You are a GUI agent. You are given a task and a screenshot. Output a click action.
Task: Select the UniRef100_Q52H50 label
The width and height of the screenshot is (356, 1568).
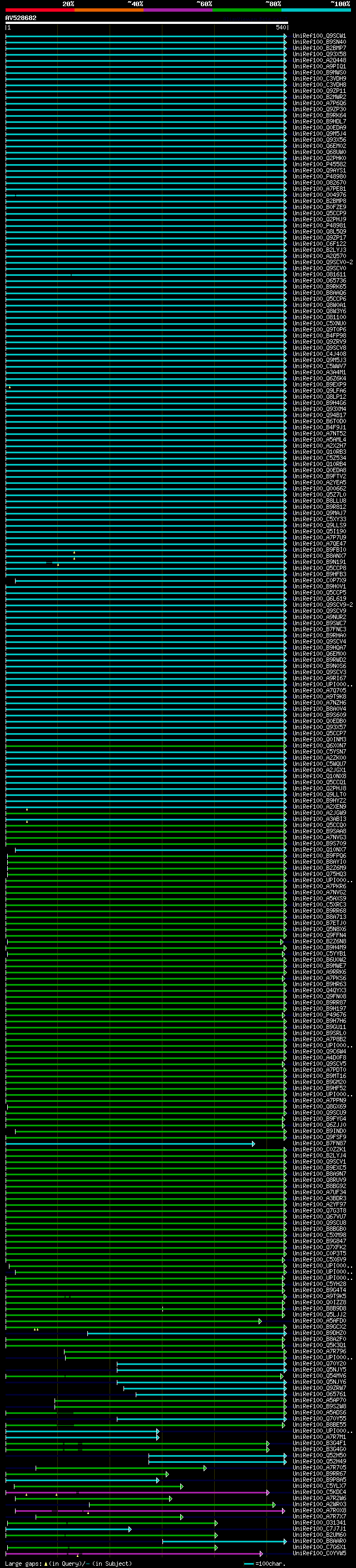[319, 1456]
